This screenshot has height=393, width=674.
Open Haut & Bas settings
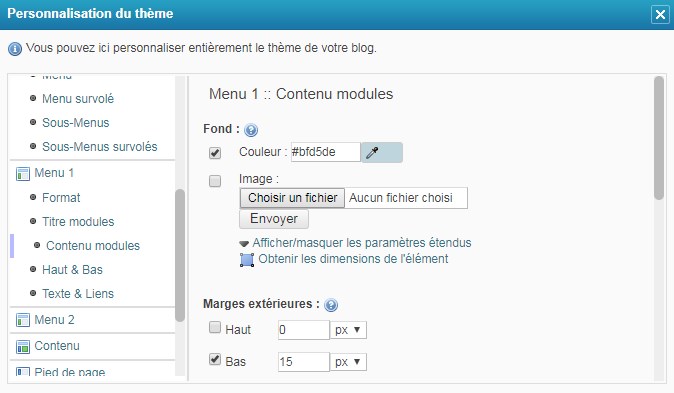click(x=72, y=270)
